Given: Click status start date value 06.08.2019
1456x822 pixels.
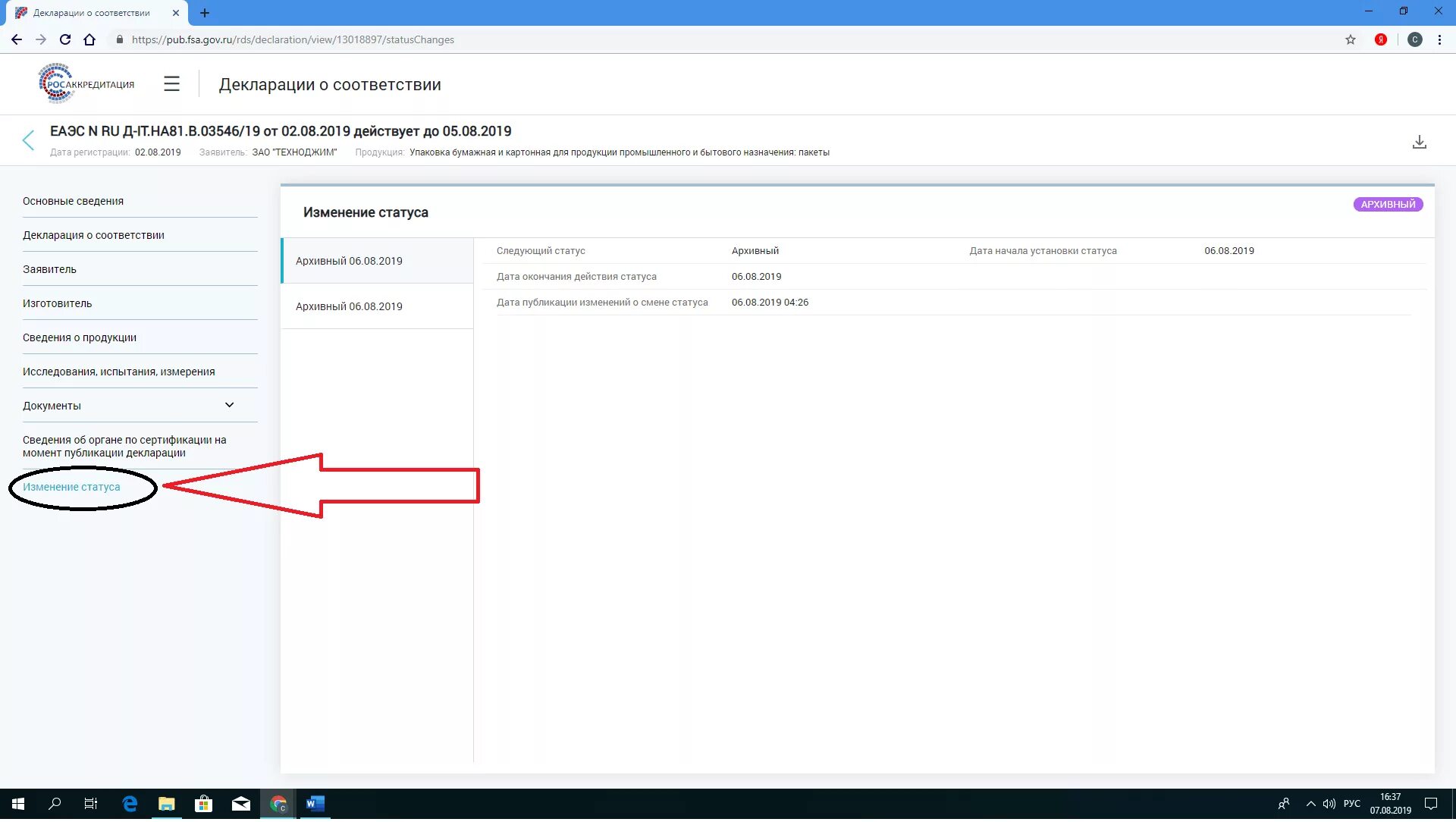Looking at the screenshot, I should pos(1228,252).
